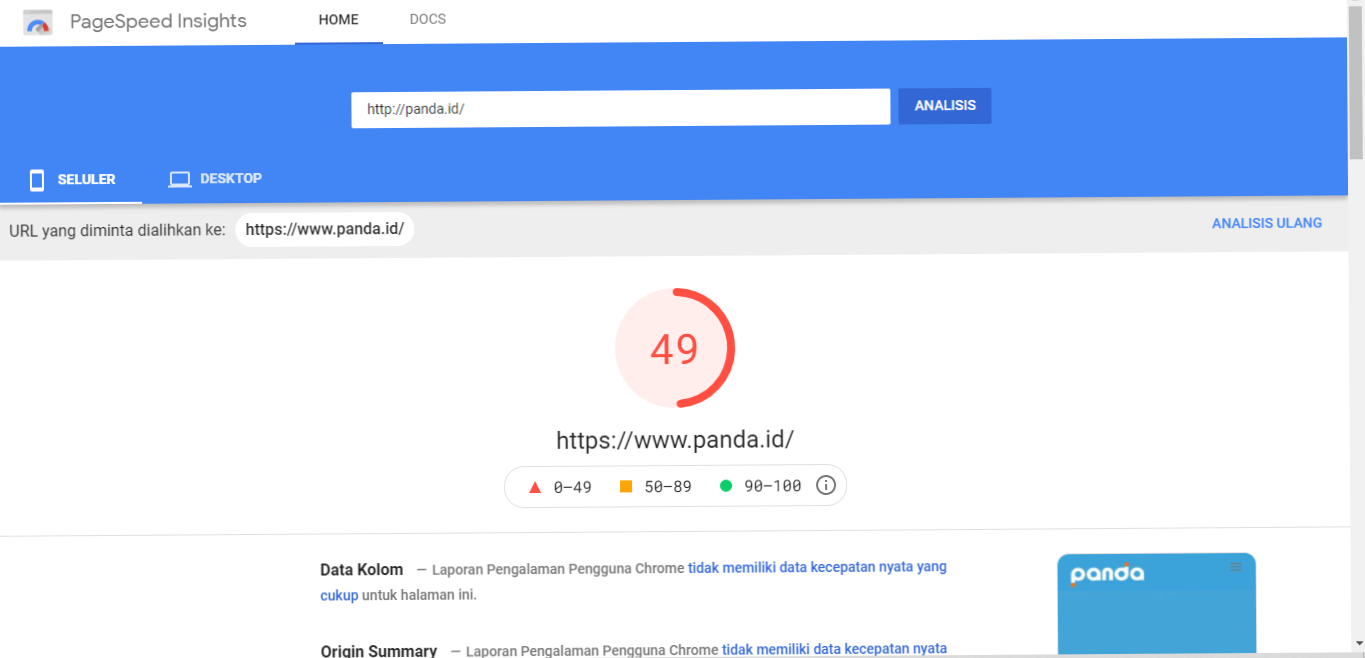The width and height of the screenshot is (1365, 658).
Task: Click ANALISIS ULANG link
Action: point(1267,223)
